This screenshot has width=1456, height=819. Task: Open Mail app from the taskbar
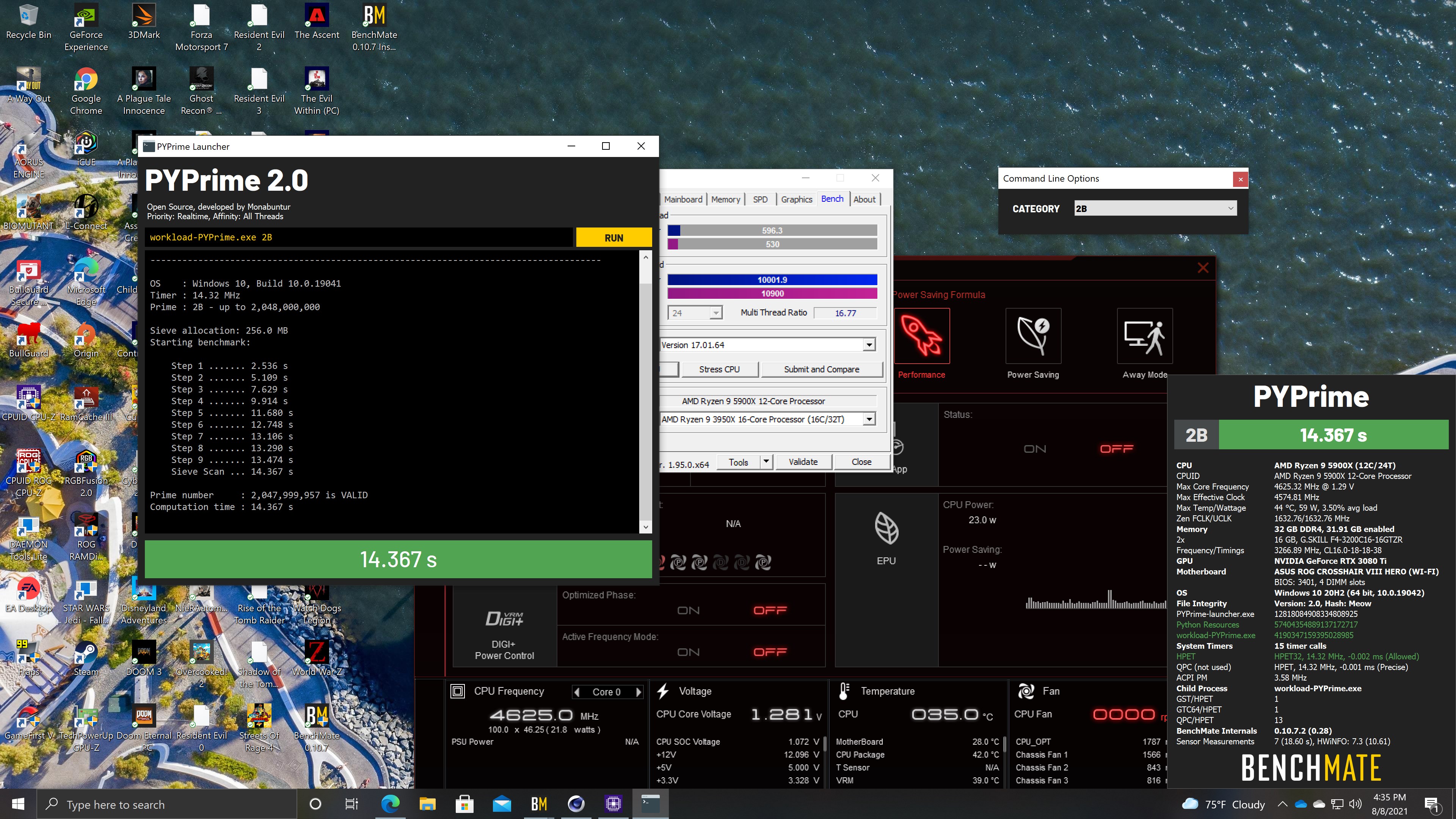501,804
